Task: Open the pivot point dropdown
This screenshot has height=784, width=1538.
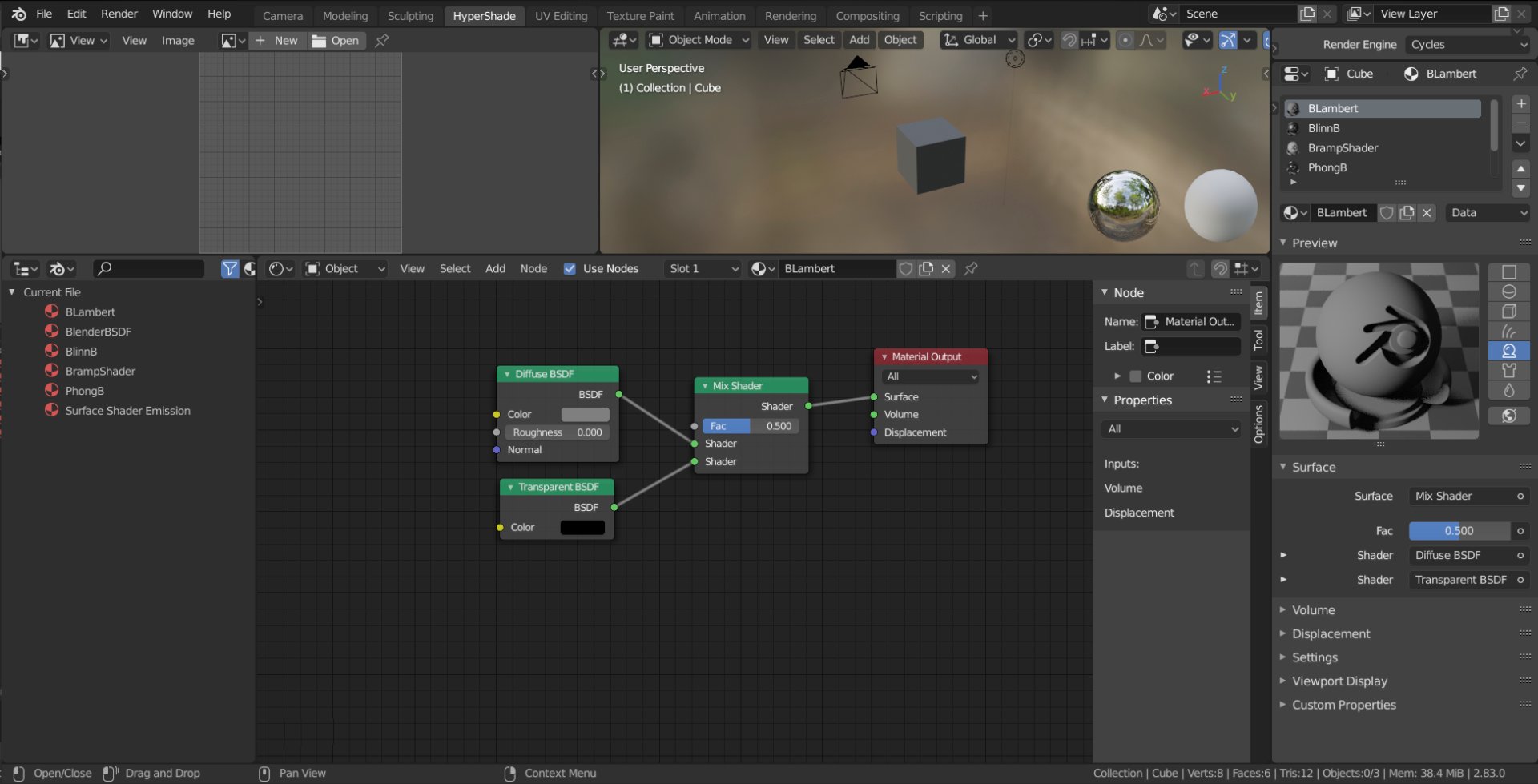Action: point(1039,40)
